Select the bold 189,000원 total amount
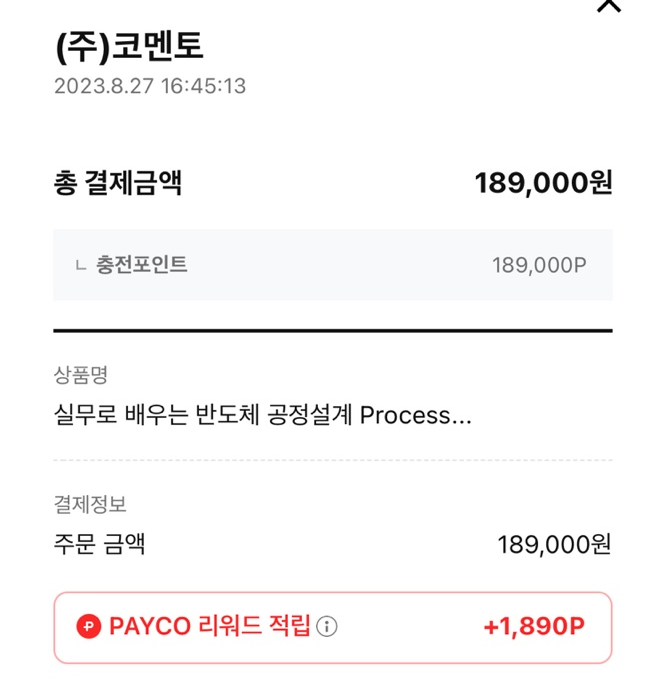The height and width of the screenshot is (690, 655). pos(543,183)
